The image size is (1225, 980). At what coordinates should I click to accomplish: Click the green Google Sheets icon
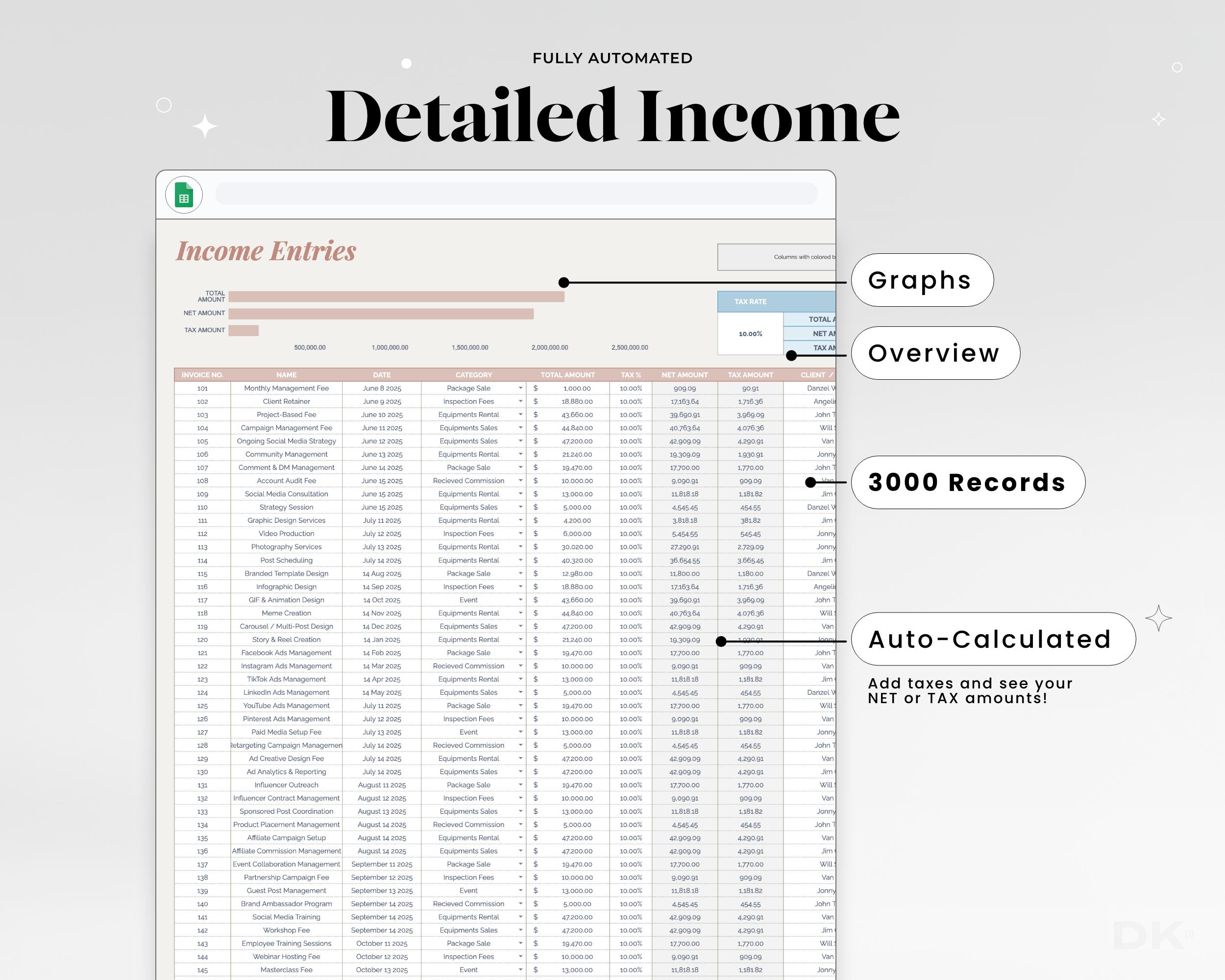pos(184,195)
